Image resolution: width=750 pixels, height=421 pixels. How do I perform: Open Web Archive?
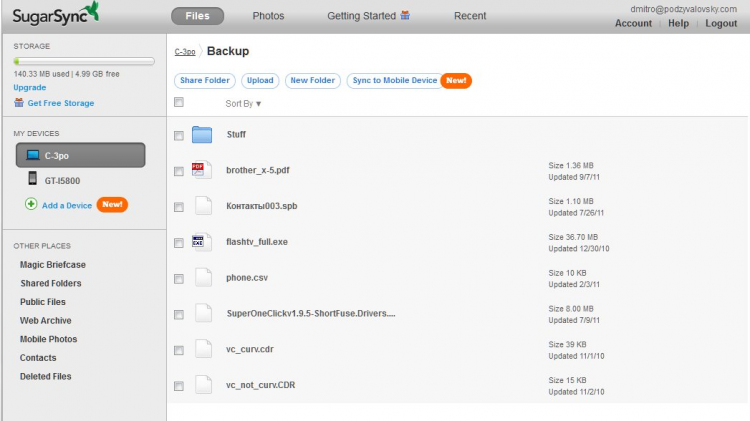coord(45,321)
